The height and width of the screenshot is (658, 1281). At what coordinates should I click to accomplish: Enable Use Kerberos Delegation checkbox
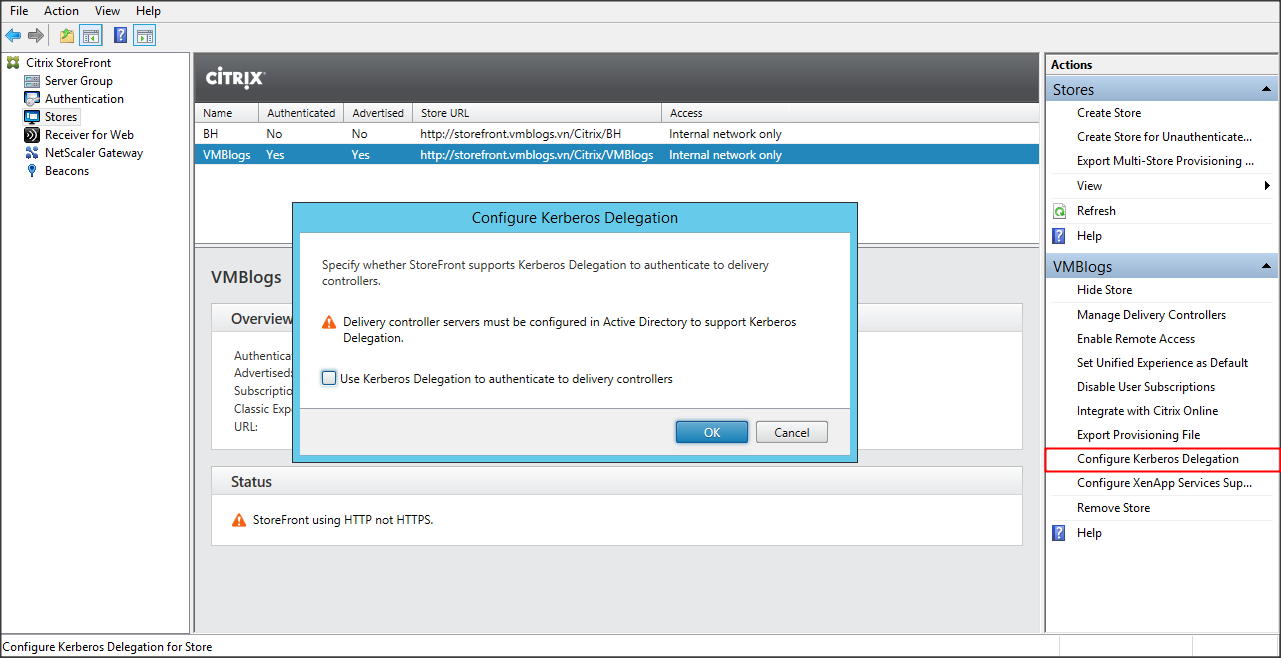click(329, 379)
